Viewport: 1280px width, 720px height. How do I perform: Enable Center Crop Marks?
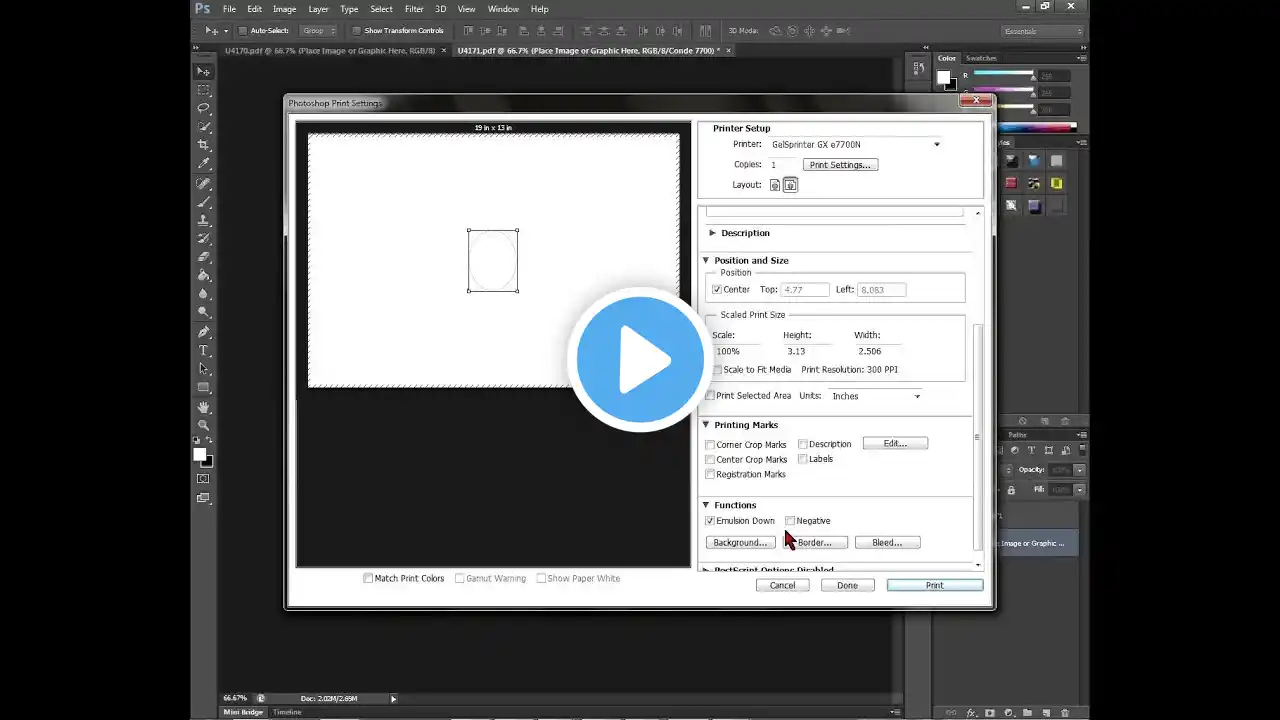point(710,460)
